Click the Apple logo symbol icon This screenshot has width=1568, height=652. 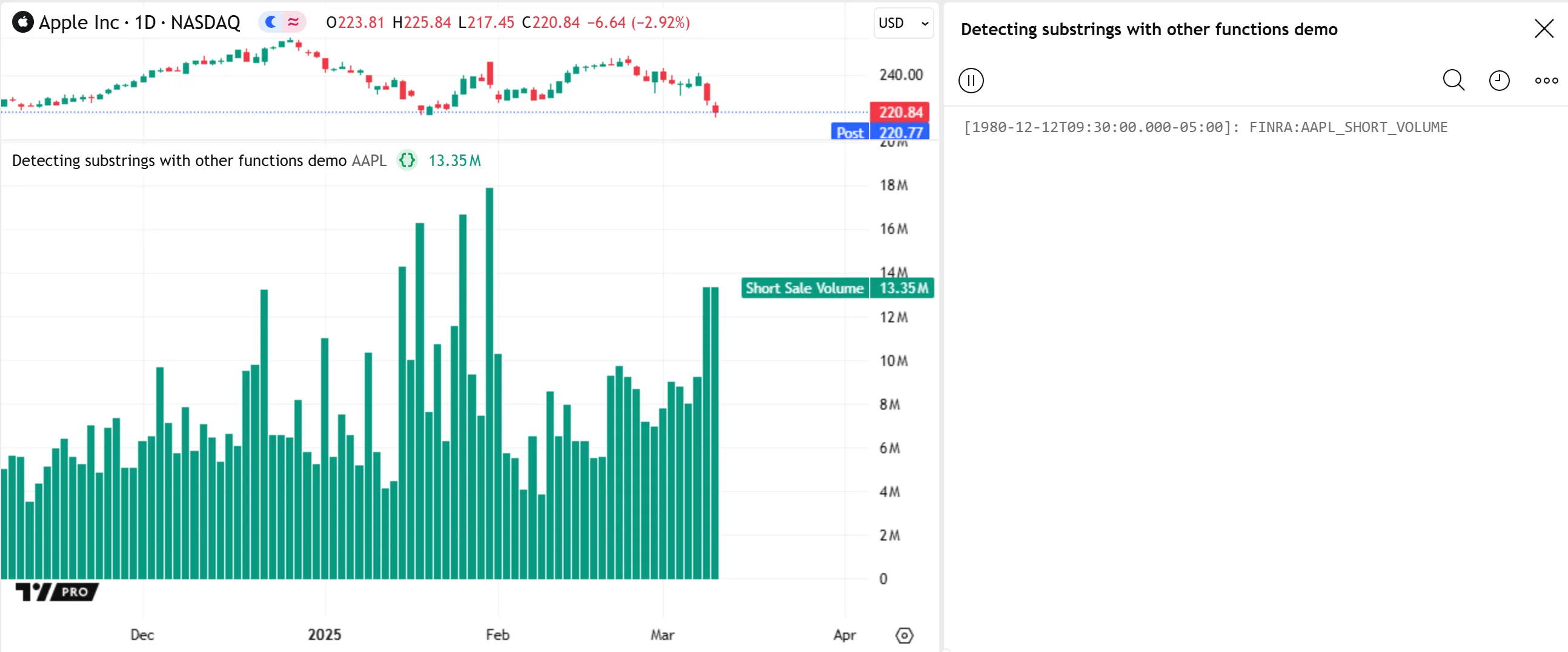pos(22,22)
